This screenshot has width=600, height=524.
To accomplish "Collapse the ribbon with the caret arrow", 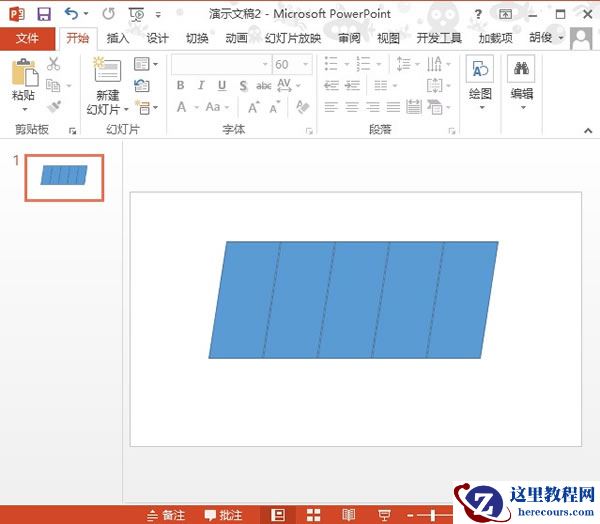I will coord(588,131).
